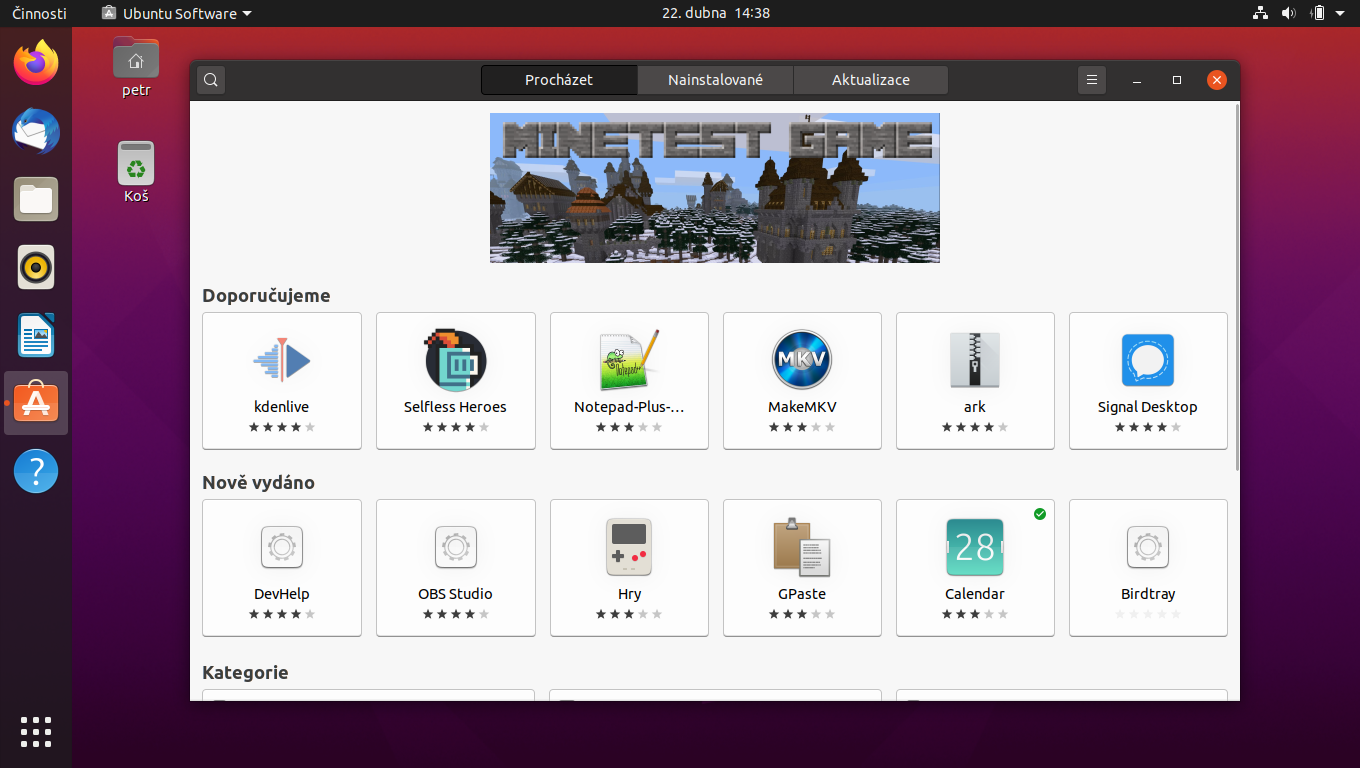The image size is (1360, 768).
Task: Switch to the Aktualizace tab
Action: [x=871, y=80]
